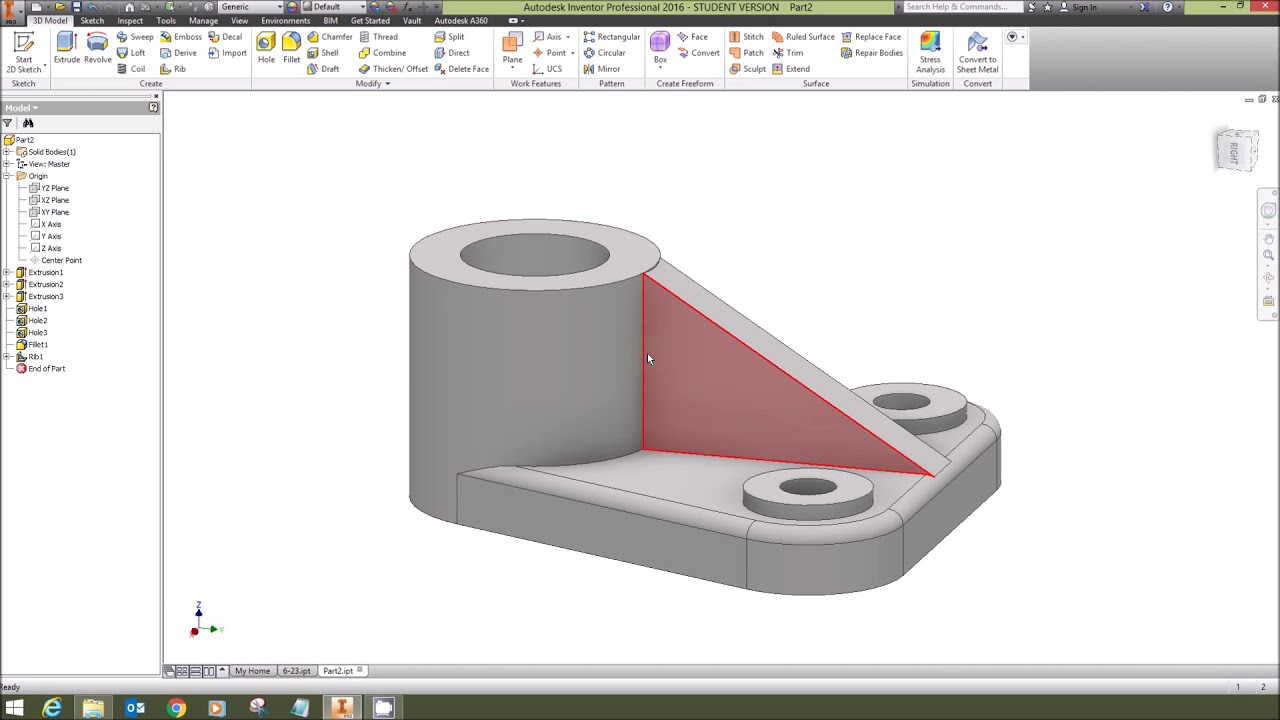This screenshot has height=720, width=1280.
Task: Select the Fillet tool
Action: 291,48
